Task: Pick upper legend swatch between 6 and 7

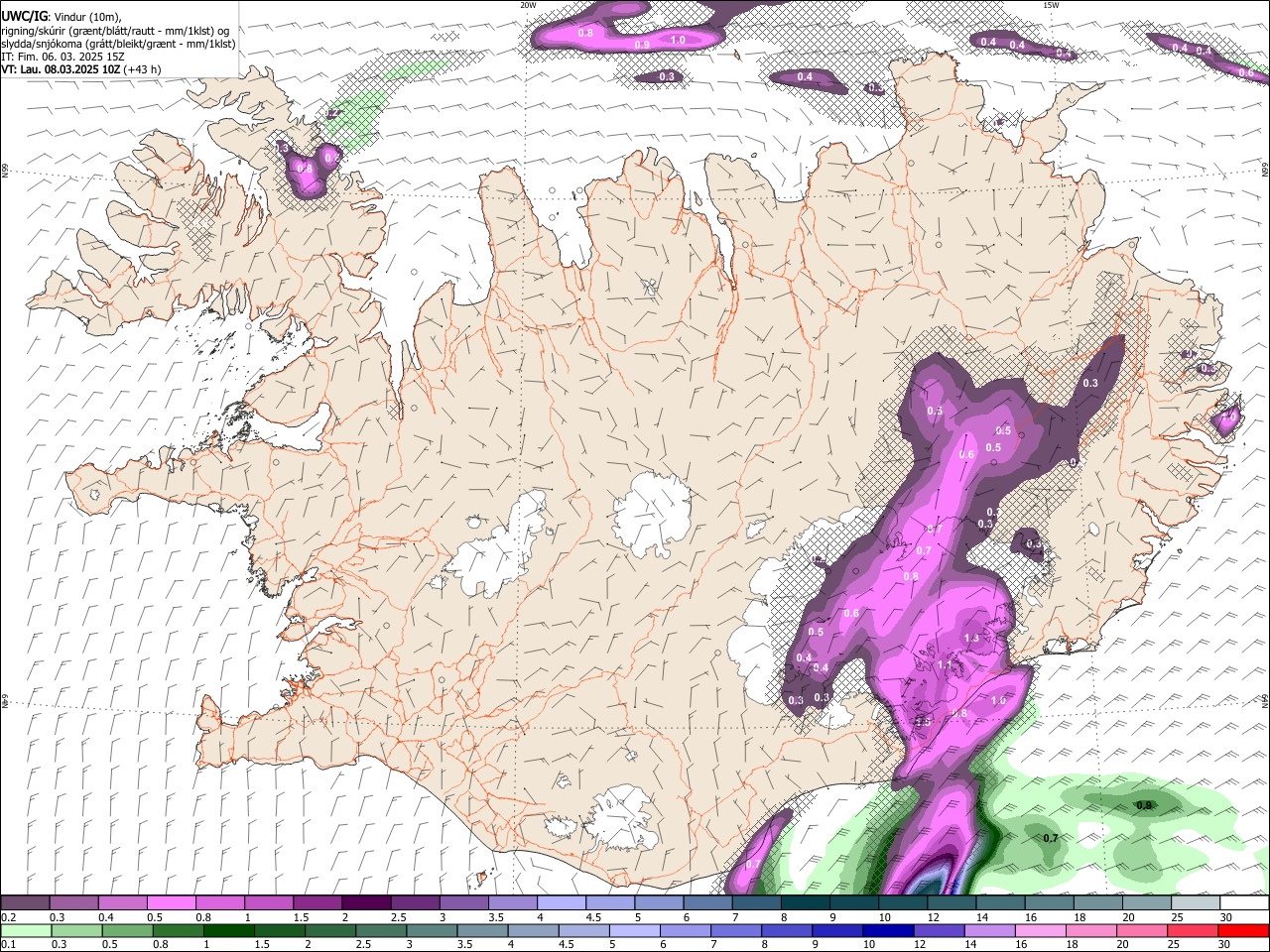Action: click(707, 902)
